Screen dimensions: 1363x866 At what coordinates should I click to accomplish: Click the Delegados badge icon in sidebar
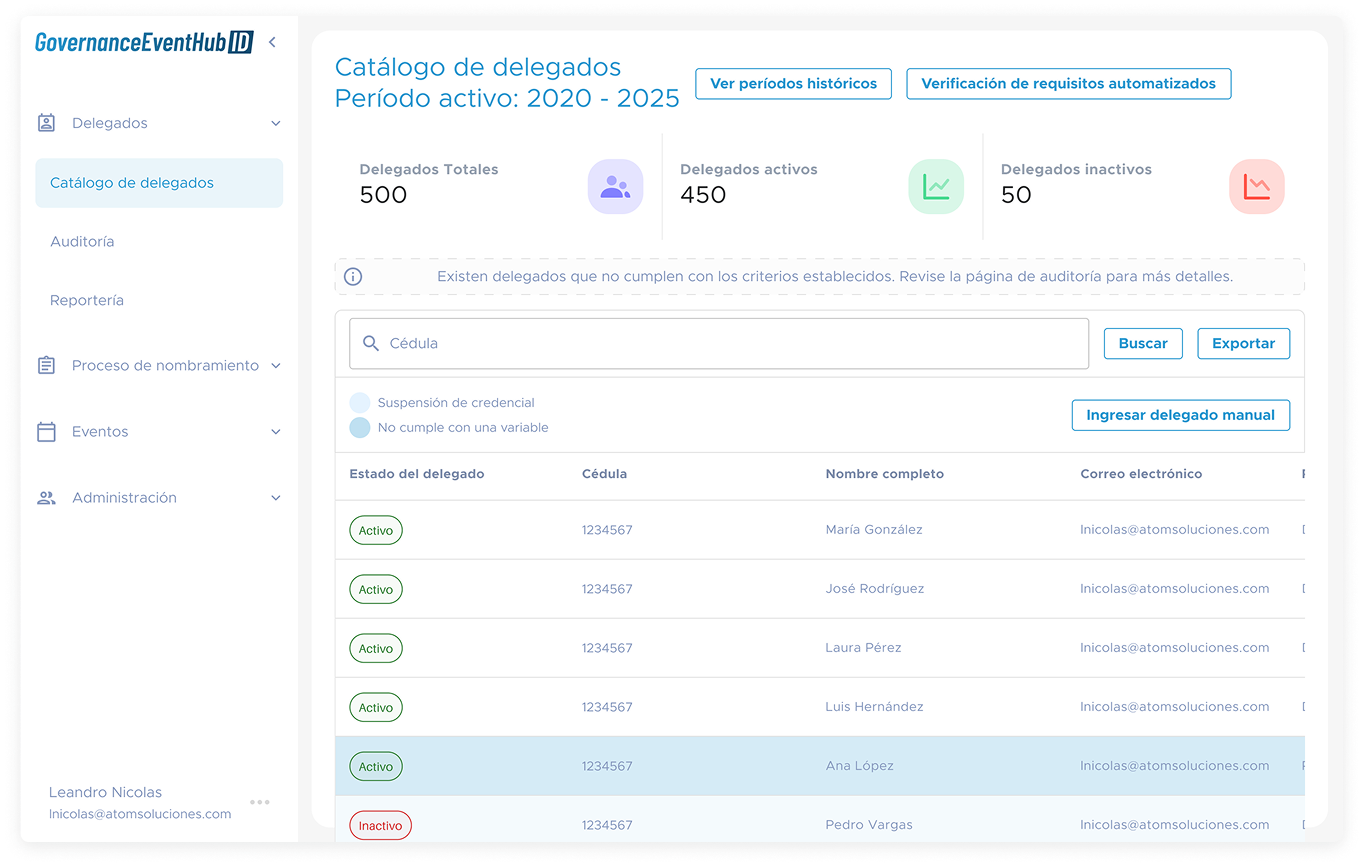pyautogui.click(x=46, y=123)
